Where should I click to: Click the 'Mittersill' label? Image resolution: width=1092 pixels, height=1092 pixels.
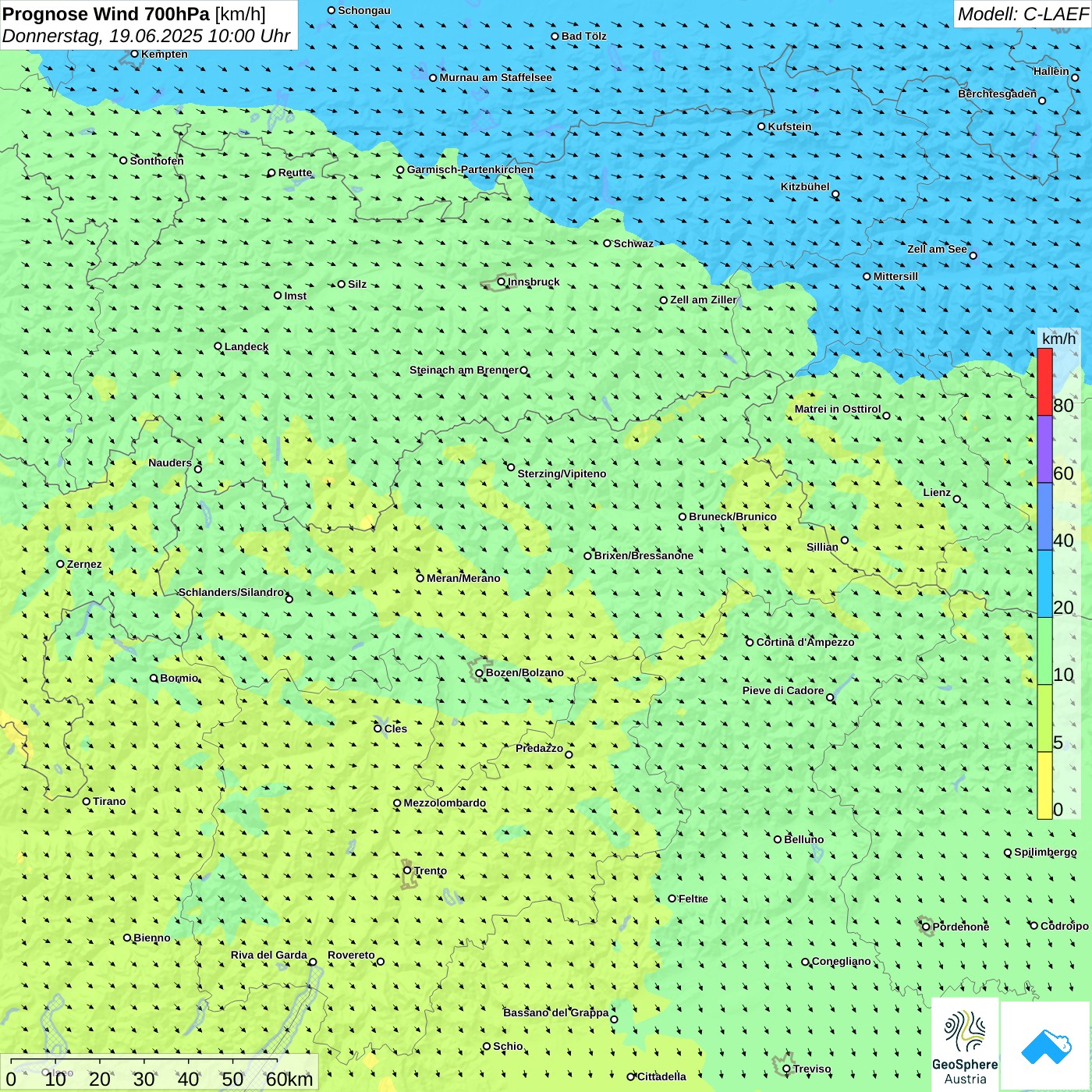pyautogui.click(x=895, y=276)
